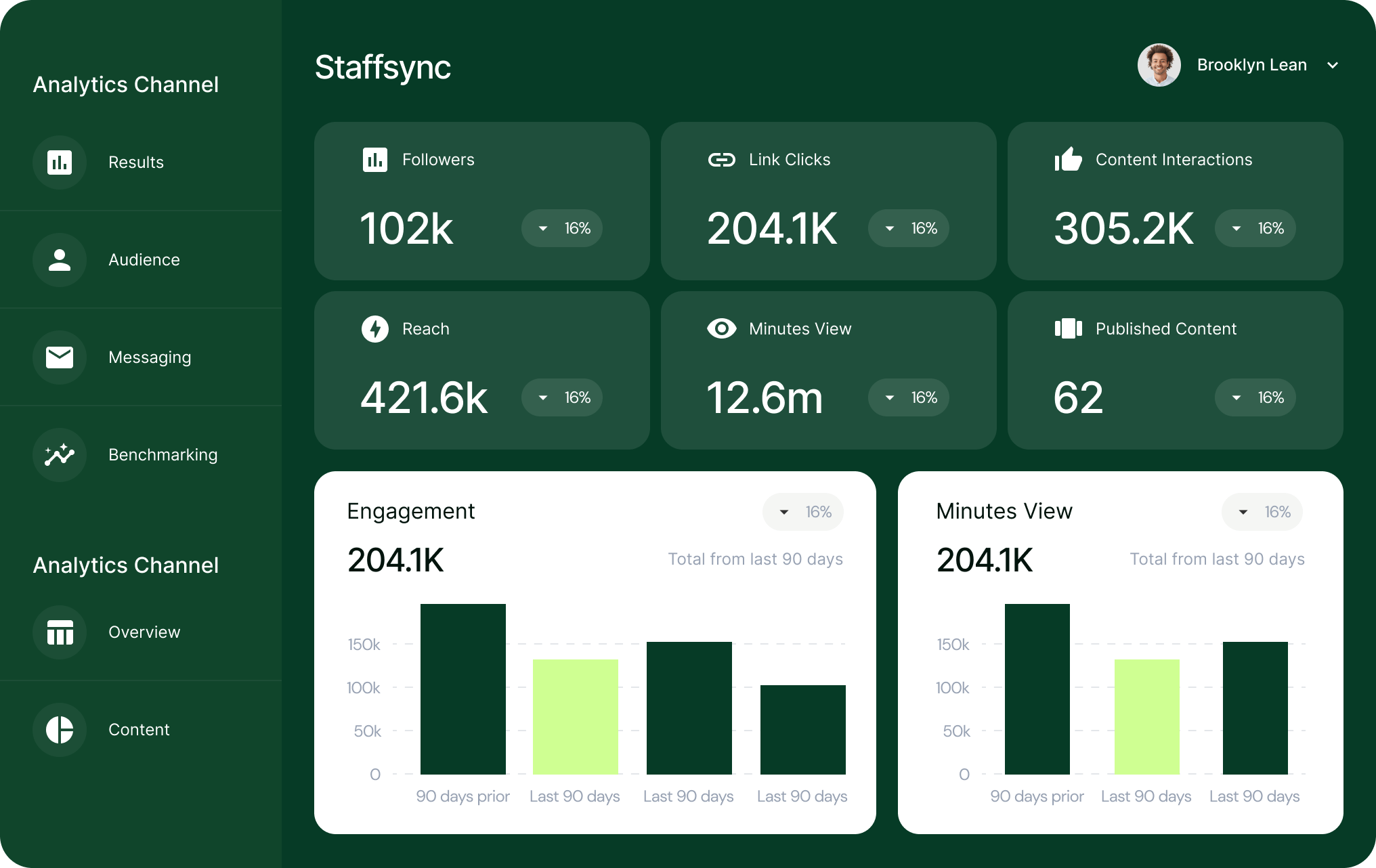Click the Benchmarking sparkline icon
Screen dimensions: 1376x868
point(60,455)
